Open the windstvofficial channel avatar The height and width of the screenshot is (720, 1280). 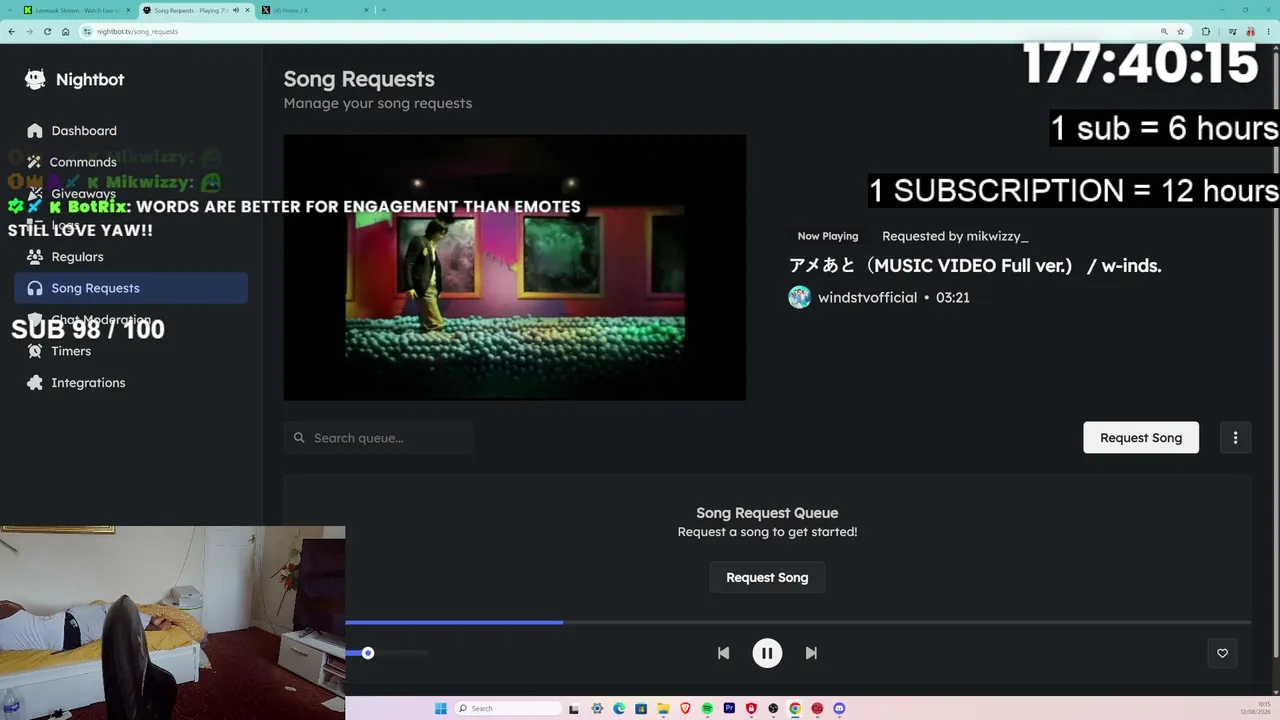point(800,297)
